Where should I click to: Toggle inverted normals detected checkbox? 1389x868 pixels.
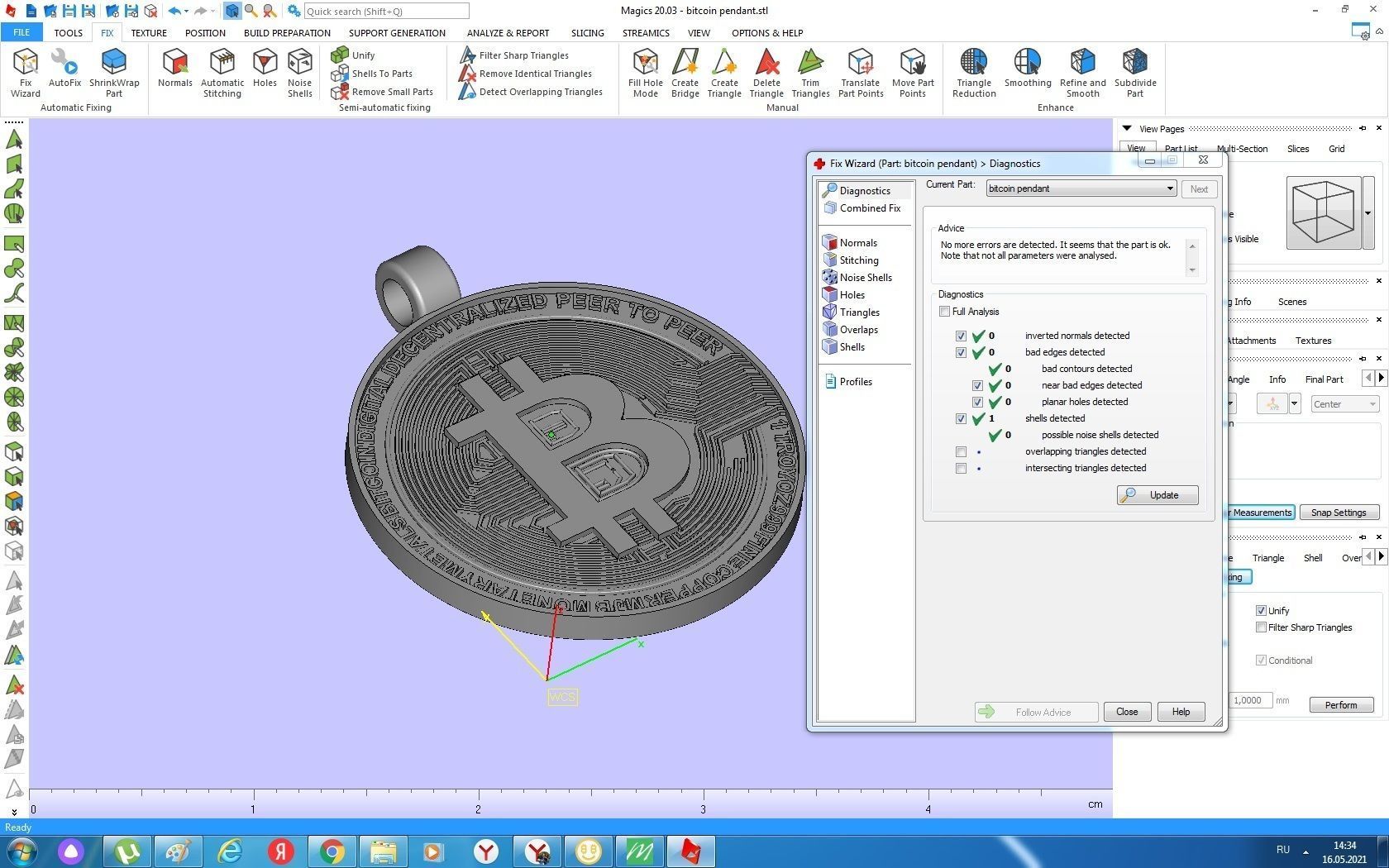(x=961, y=336)
